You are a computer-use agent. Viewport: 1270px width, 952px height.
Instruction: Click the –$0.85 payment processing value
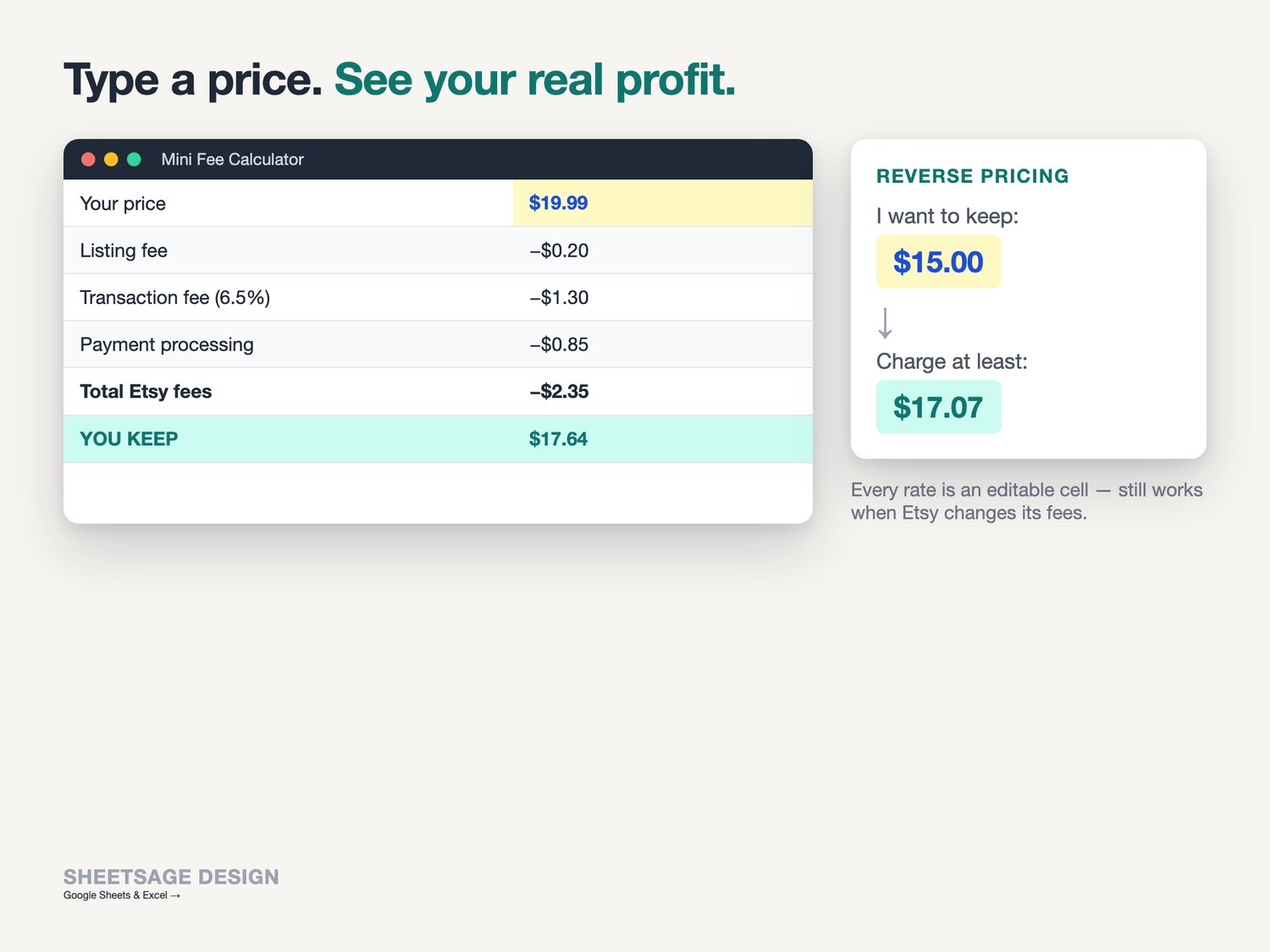point(559,345)
